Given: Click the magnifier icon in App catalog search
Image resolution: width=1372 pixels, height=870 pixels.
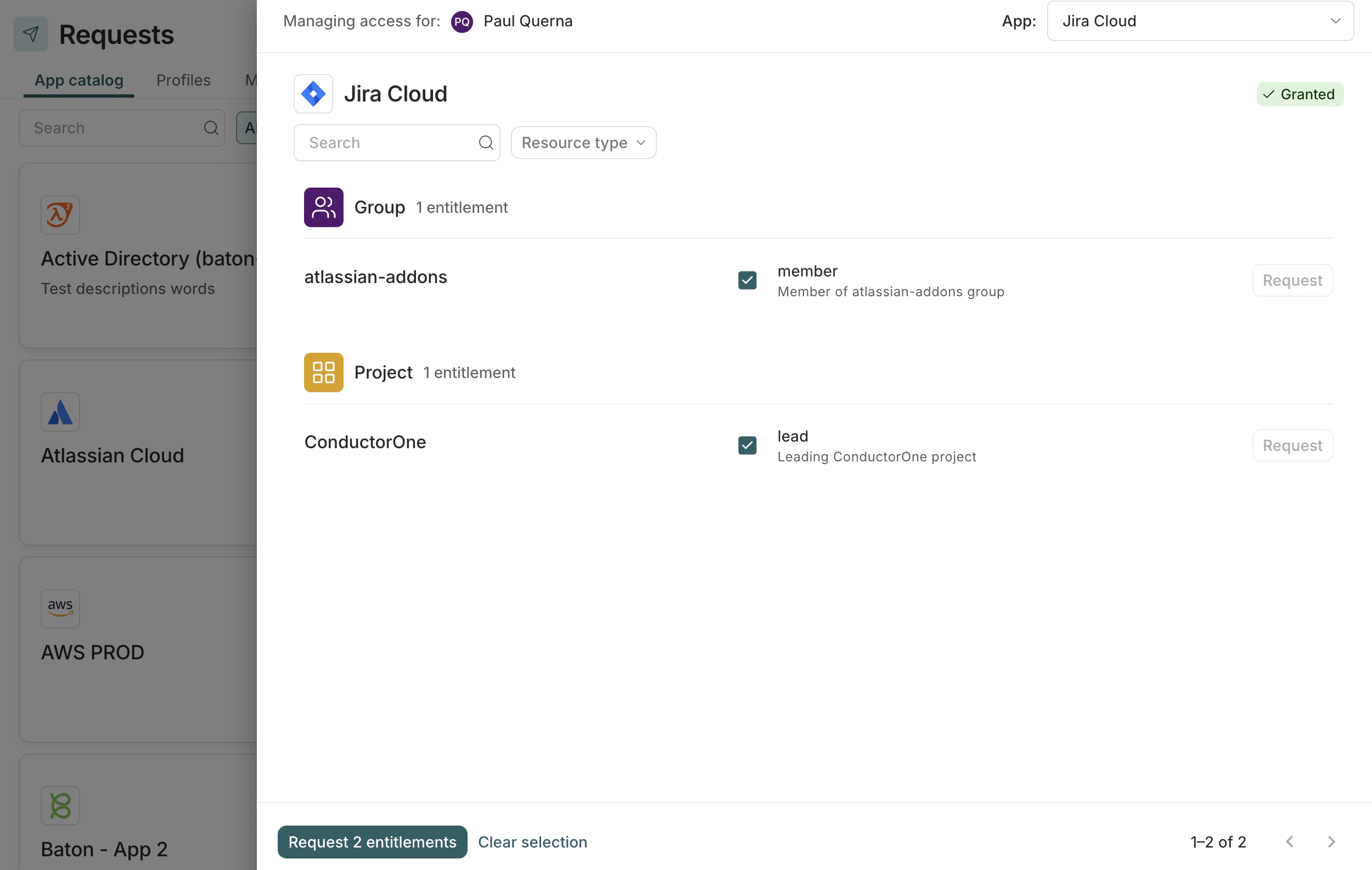Looking at the screenshot, I should (x=211, y=128).
